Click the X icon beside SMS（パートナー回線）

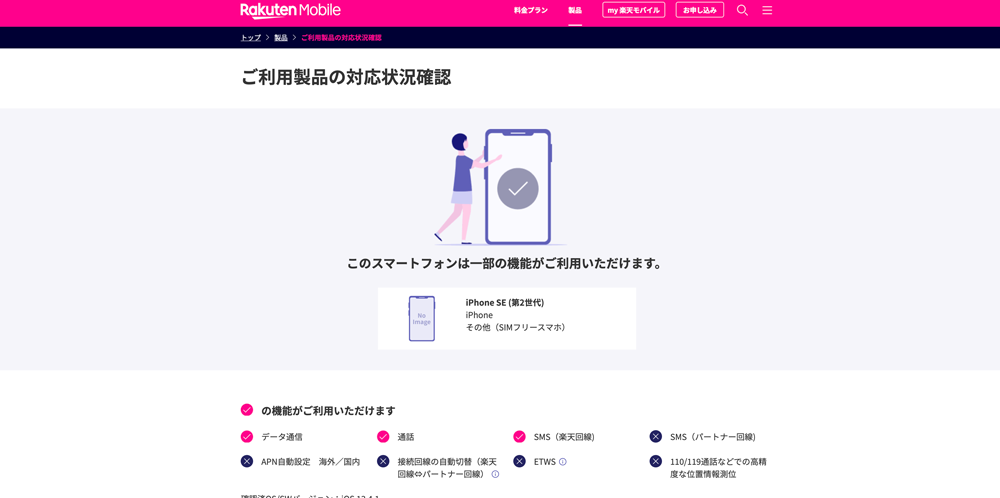656,437
